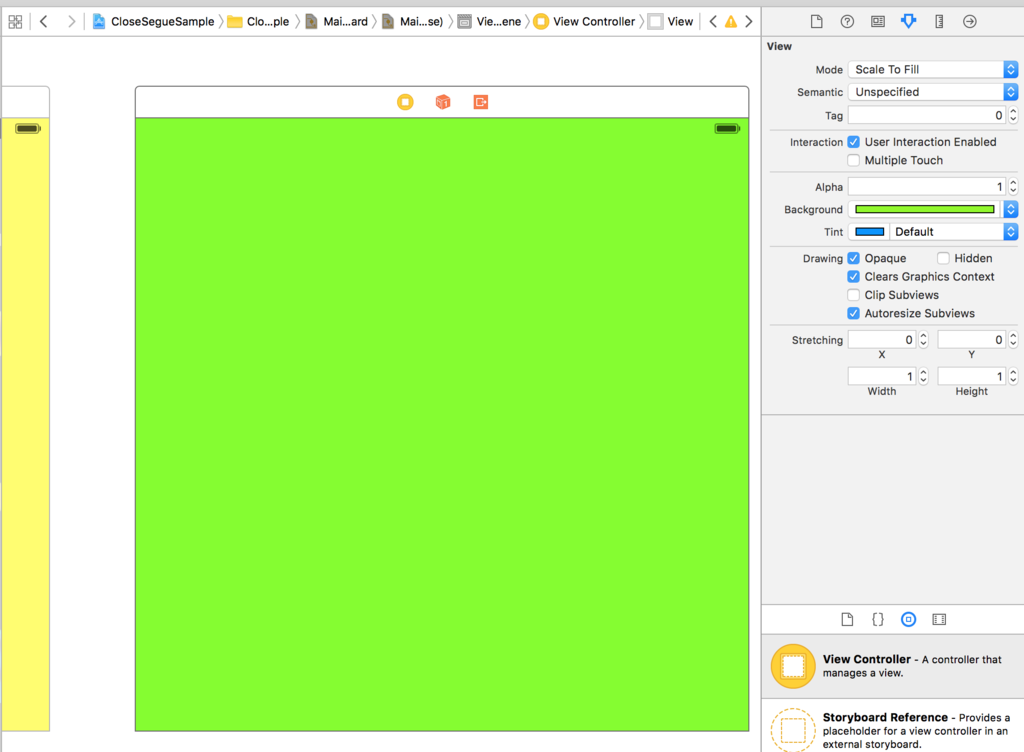The width and height of the screenshot is (1024, 752).
Task: Adjust the Alpha stepper
Action: [x=1013, y=187]
